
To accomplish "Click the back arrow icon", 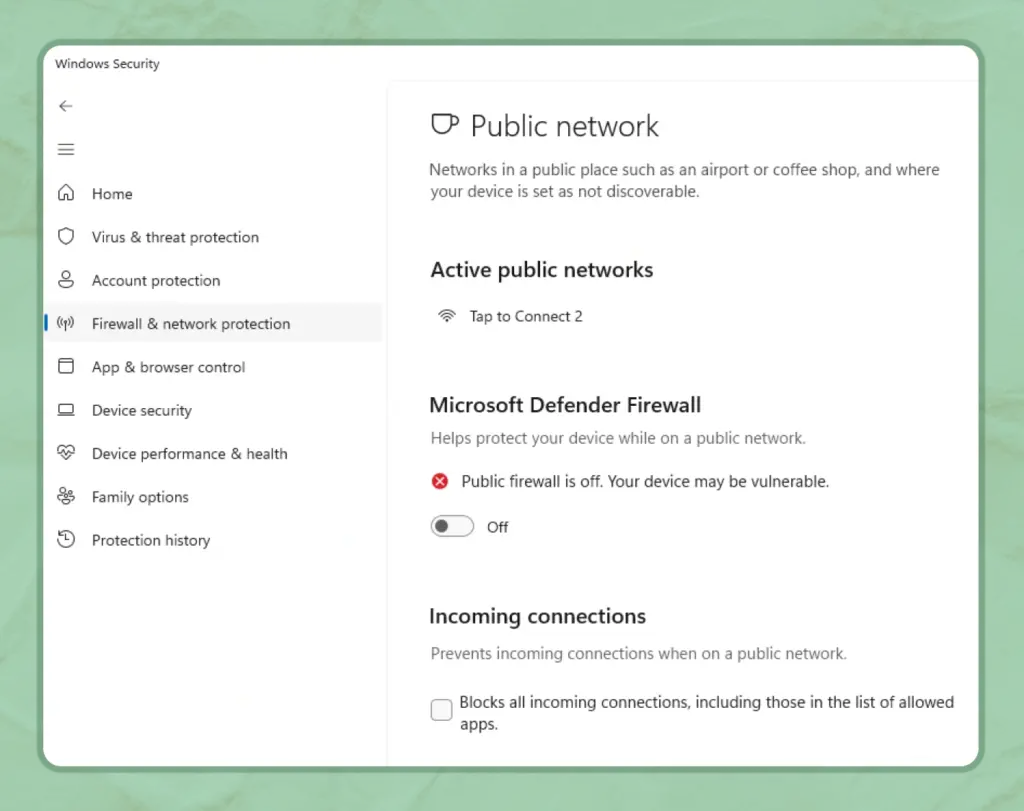I will pyautogui.click(x=65, y=106).
